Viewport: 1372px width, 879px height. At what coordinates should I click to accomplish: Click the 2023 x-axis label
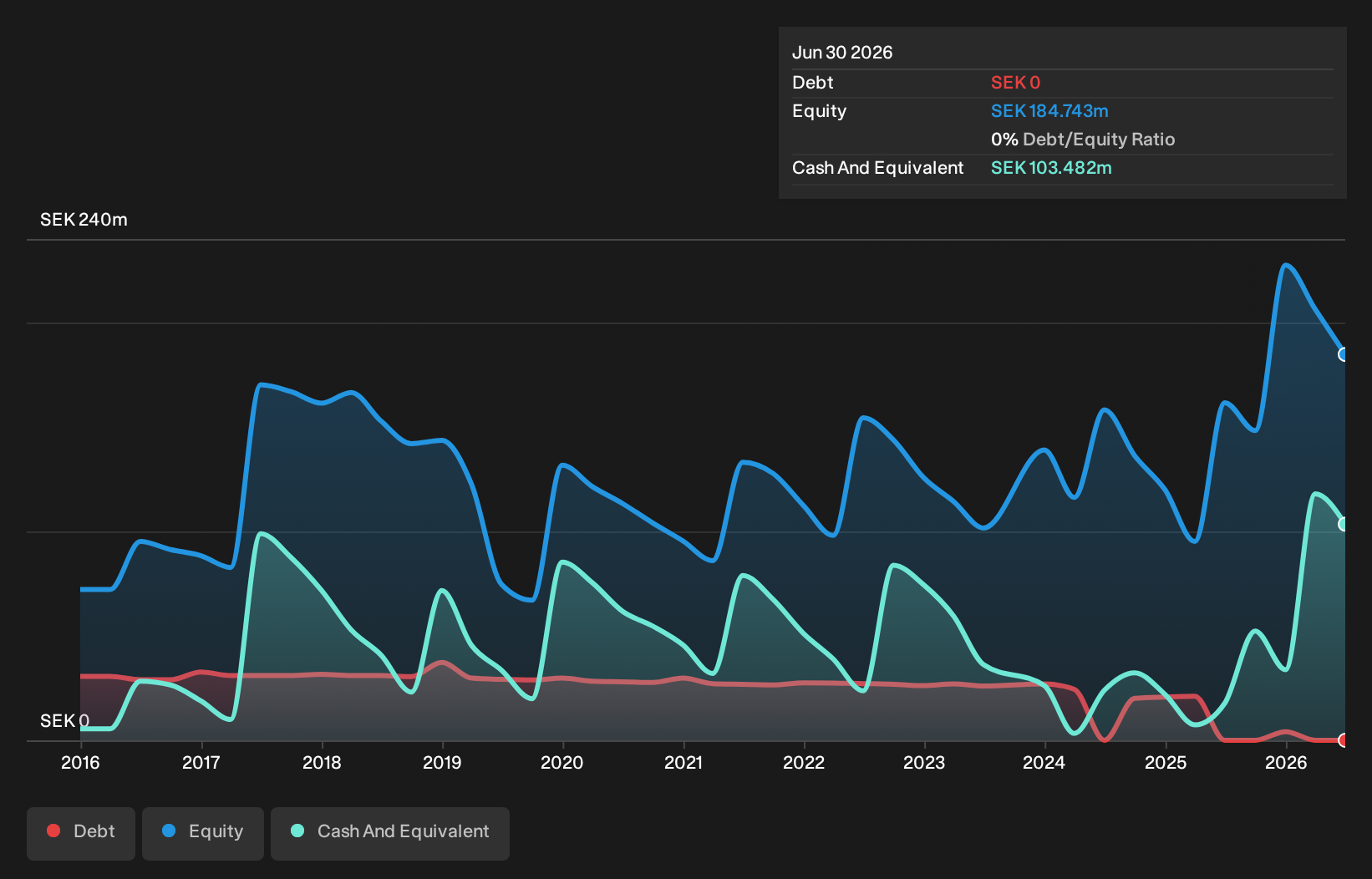click(924, 762)
